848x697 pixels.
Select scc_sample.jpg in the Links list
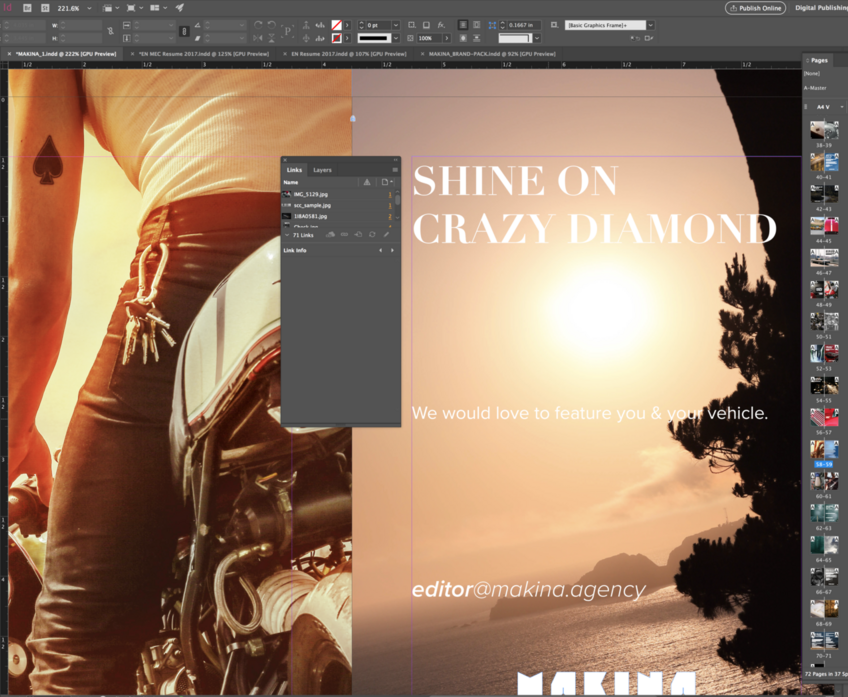pos(339,205)
